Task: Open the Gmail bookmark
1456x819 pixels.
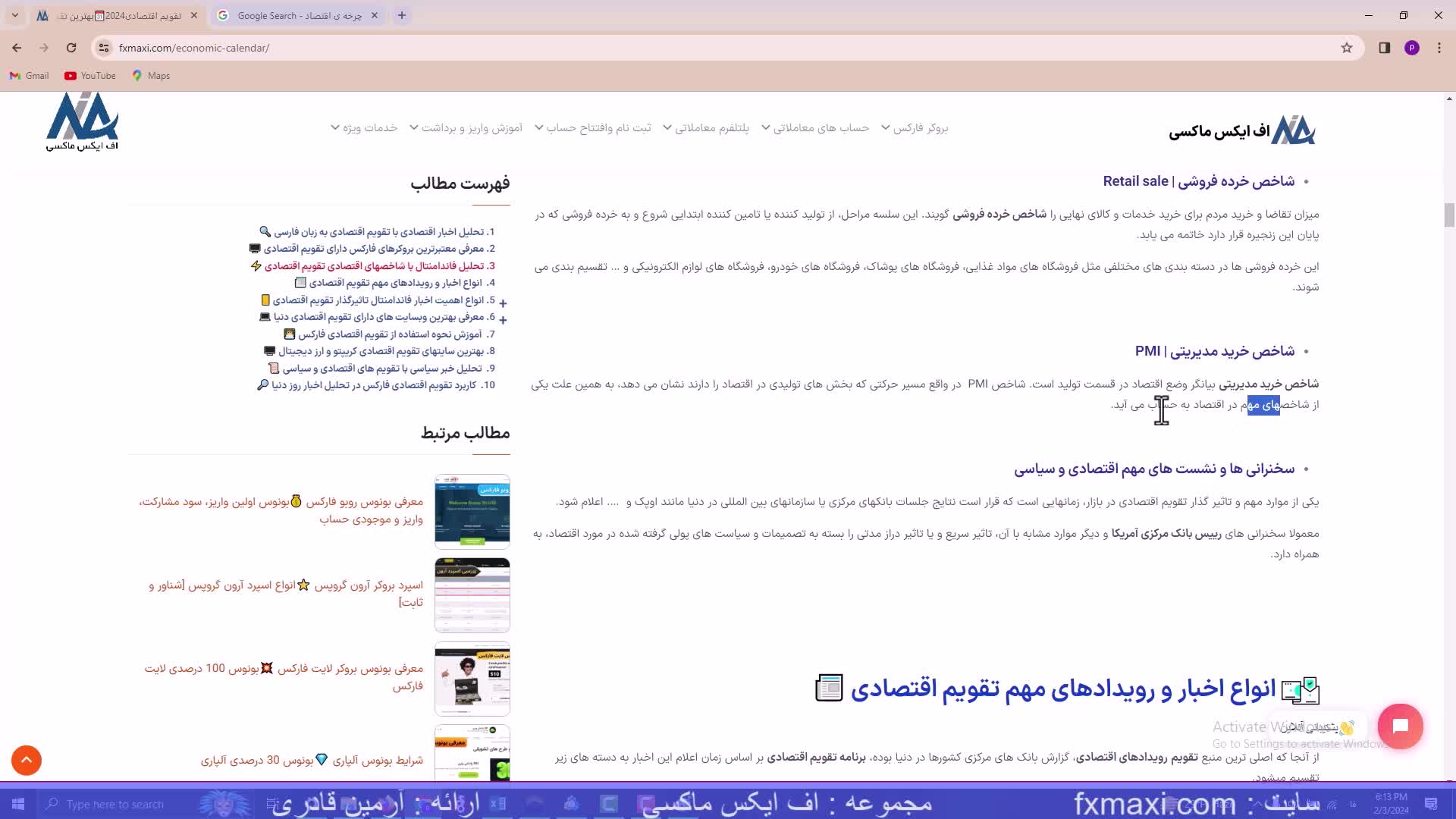Action: coord(29,76)
